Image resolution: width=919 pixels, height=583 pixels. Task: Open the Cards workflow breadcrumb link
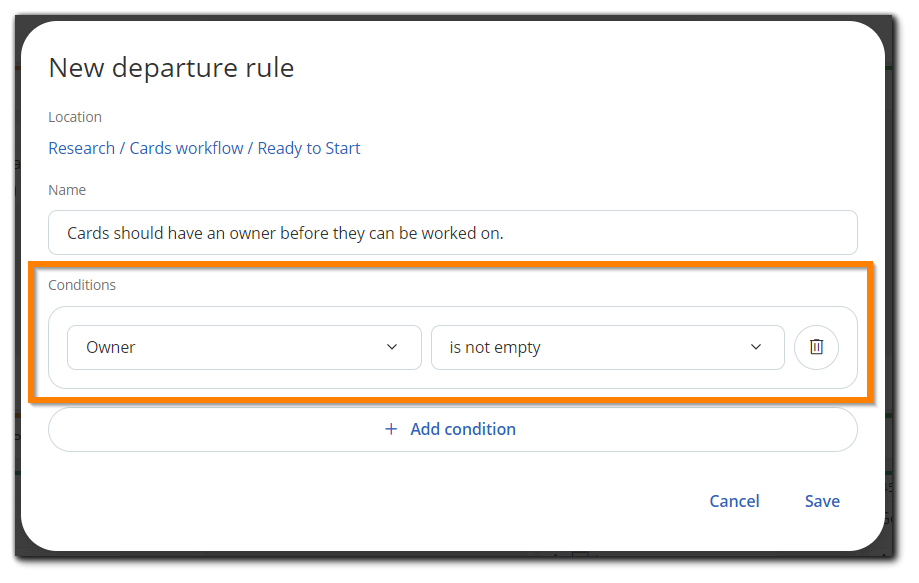pos(186,148)
